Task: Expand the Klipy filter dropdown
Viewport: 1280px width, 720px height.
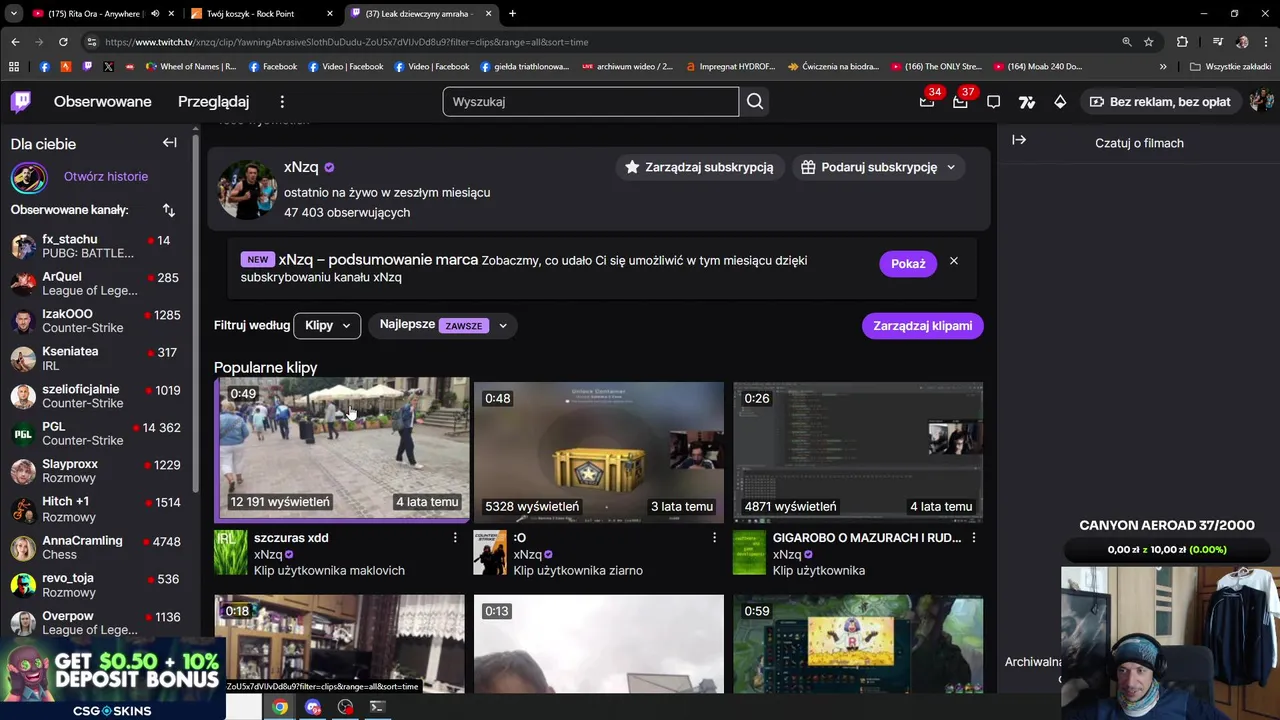Action: [x=327, y=325]
